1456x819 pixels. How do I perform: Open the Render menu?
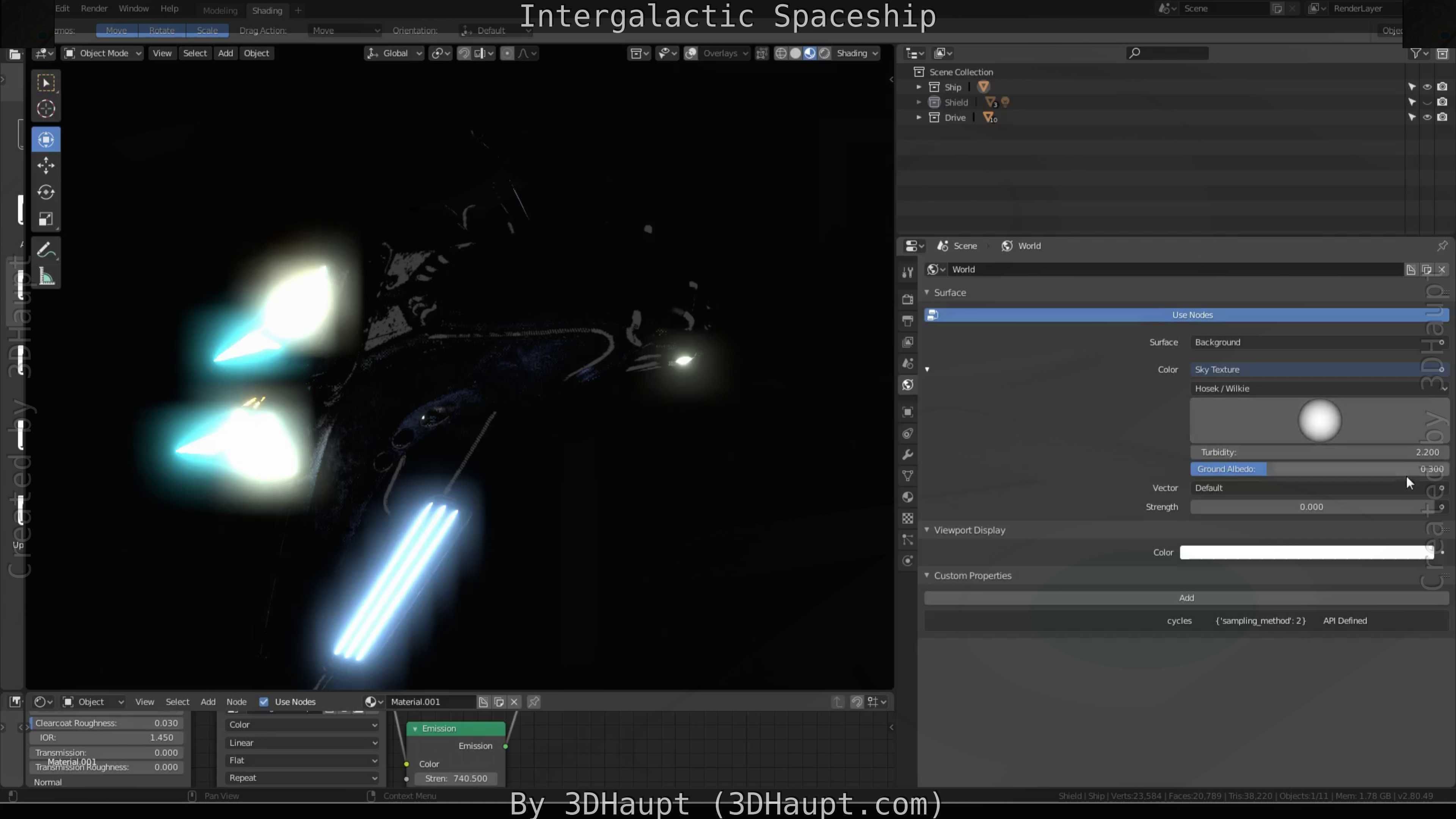94,8
